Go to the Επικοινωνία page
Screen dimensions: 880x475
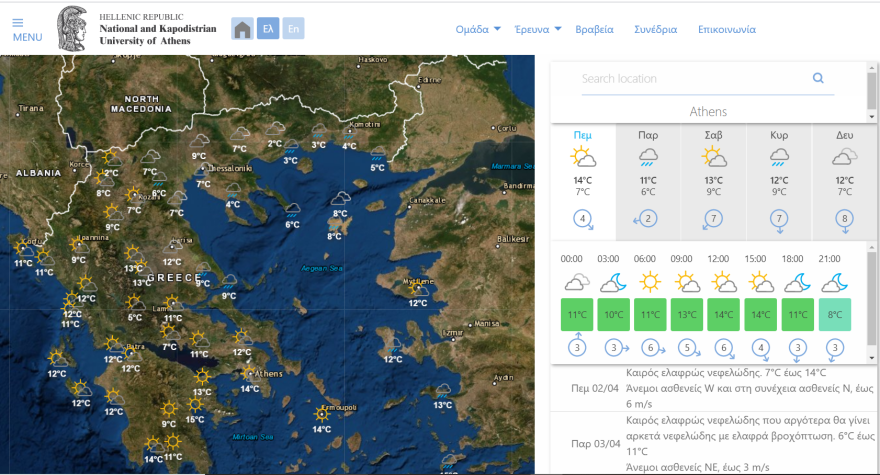pos(726,29)
